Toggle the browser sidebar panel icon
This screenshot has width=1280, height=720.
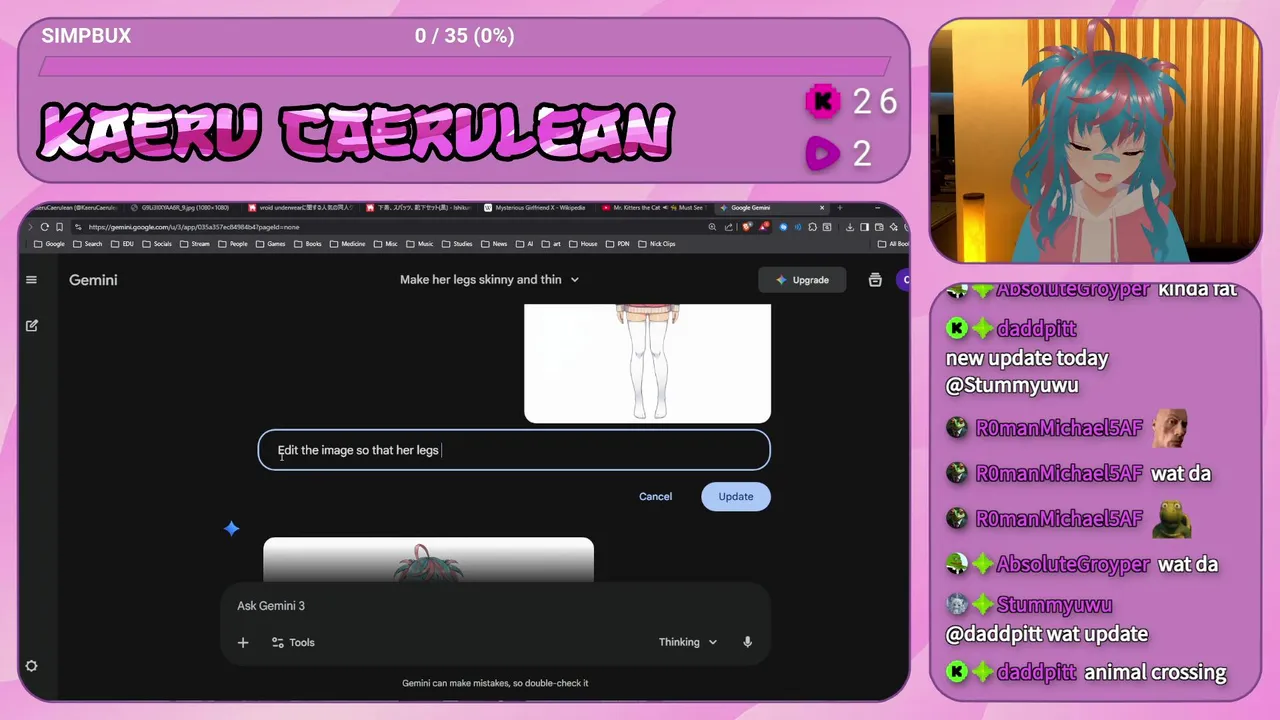pos(864,227)
